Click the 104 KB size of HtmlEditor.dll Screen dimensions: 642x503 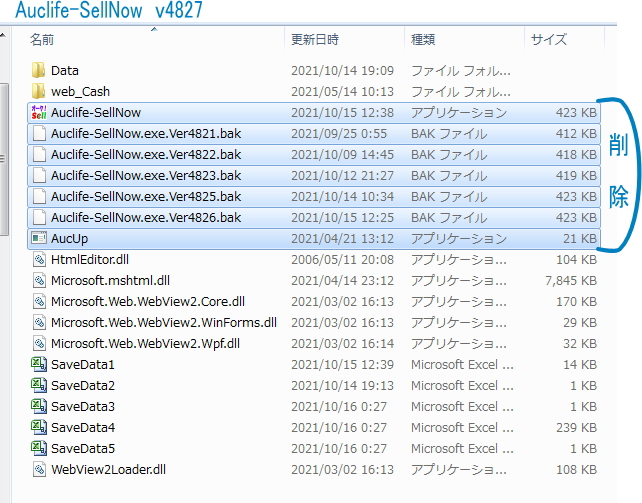(x=576, y=259)
